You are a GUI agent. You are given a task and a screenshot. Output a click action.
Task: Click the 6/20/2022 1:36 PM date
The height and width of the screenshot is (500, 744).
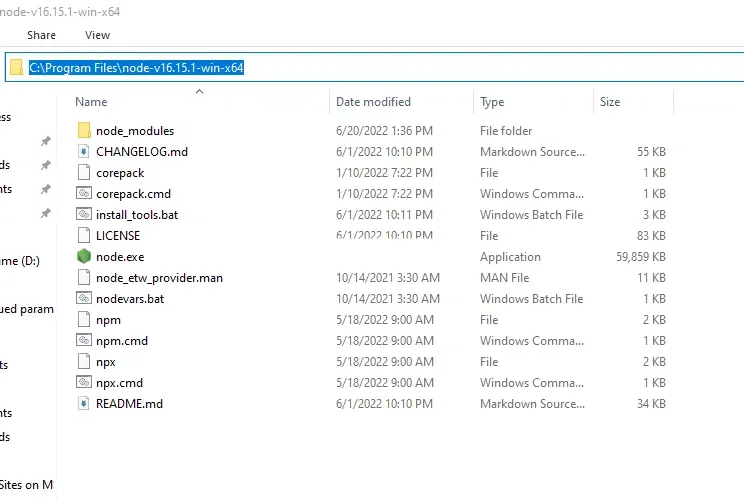tap(384, 131)
